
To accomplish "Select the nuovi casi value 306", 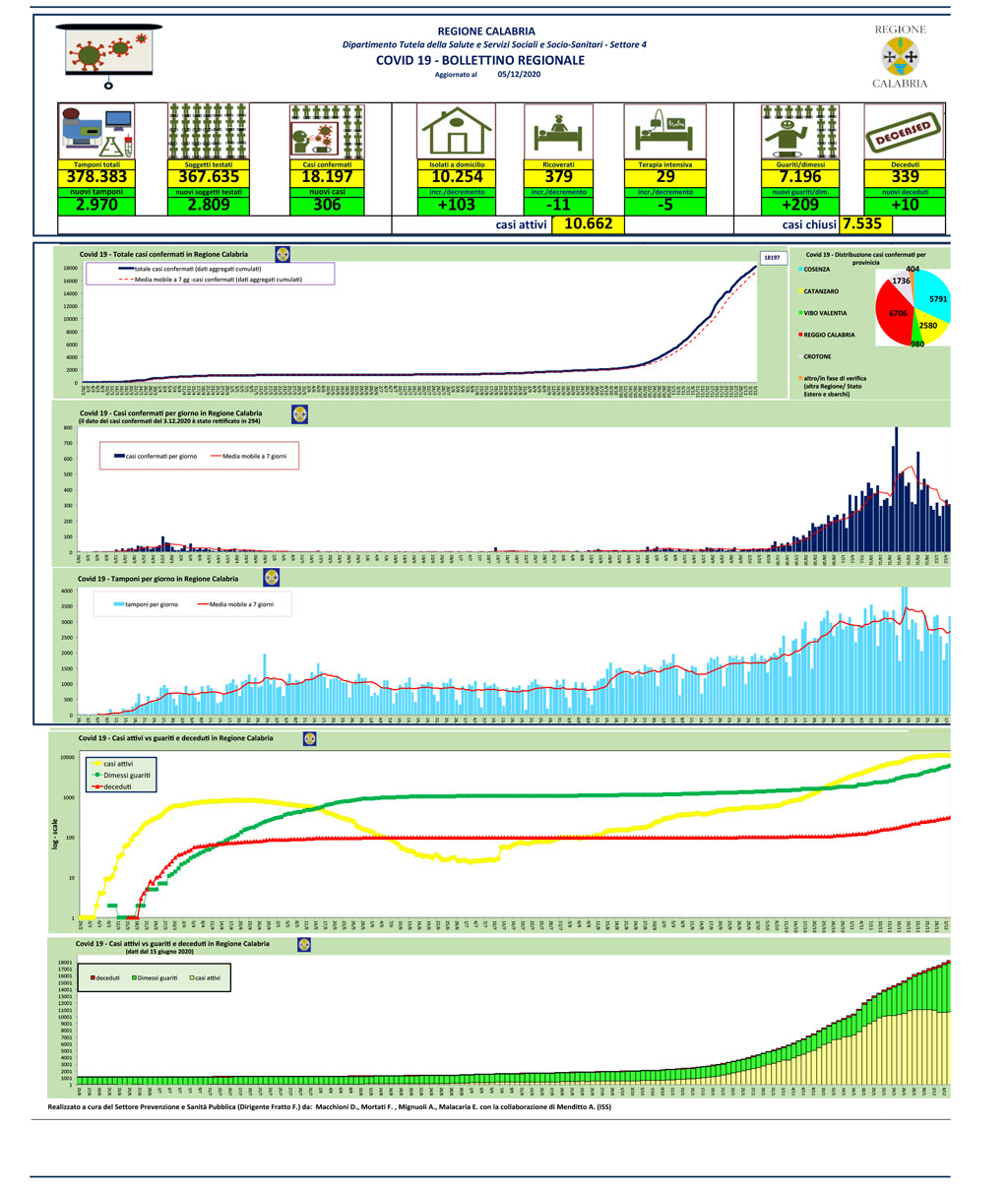I will click(327, 205).
